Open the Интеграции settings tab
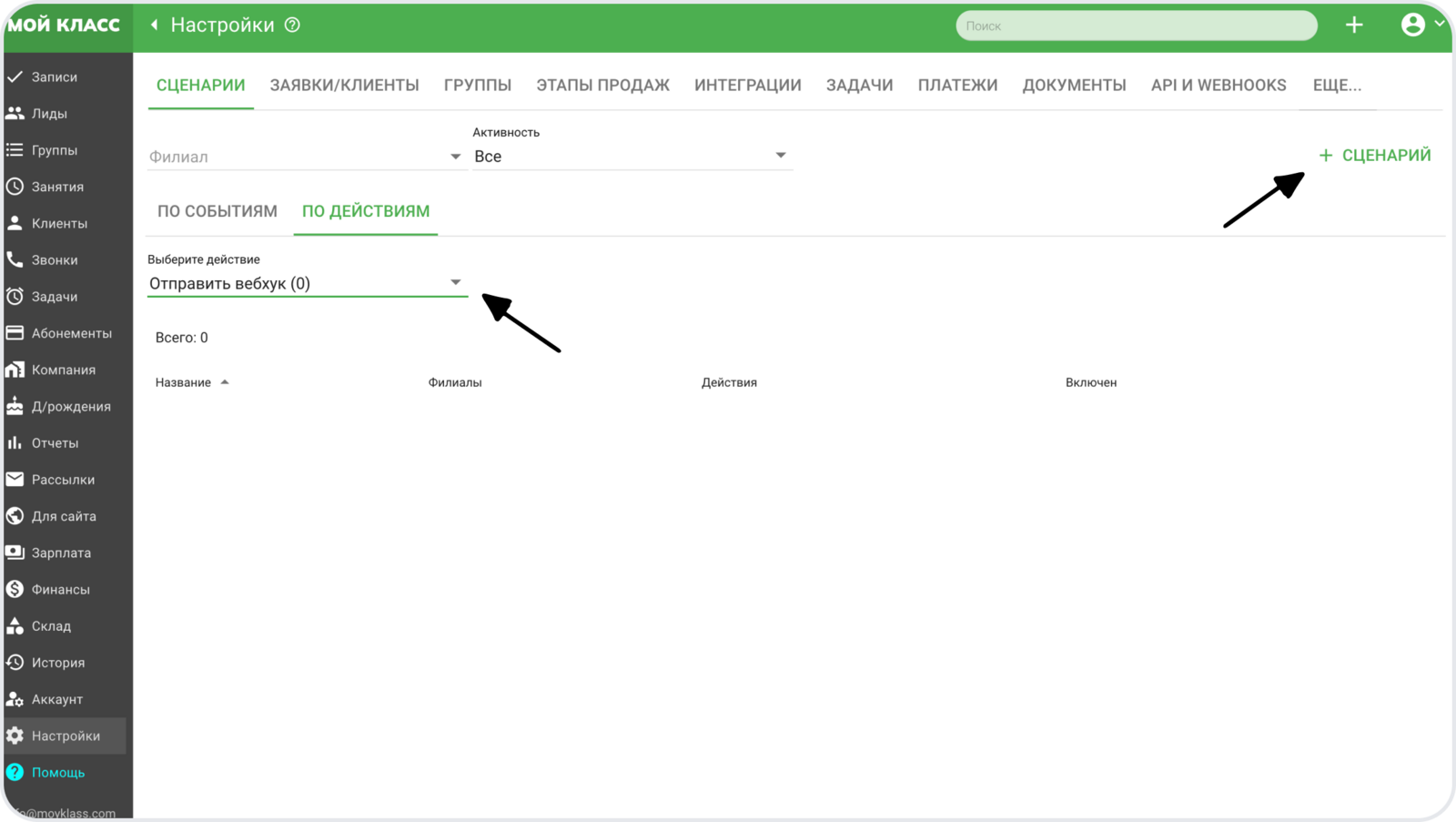The image size is (1456, 822). click(747, 85)
